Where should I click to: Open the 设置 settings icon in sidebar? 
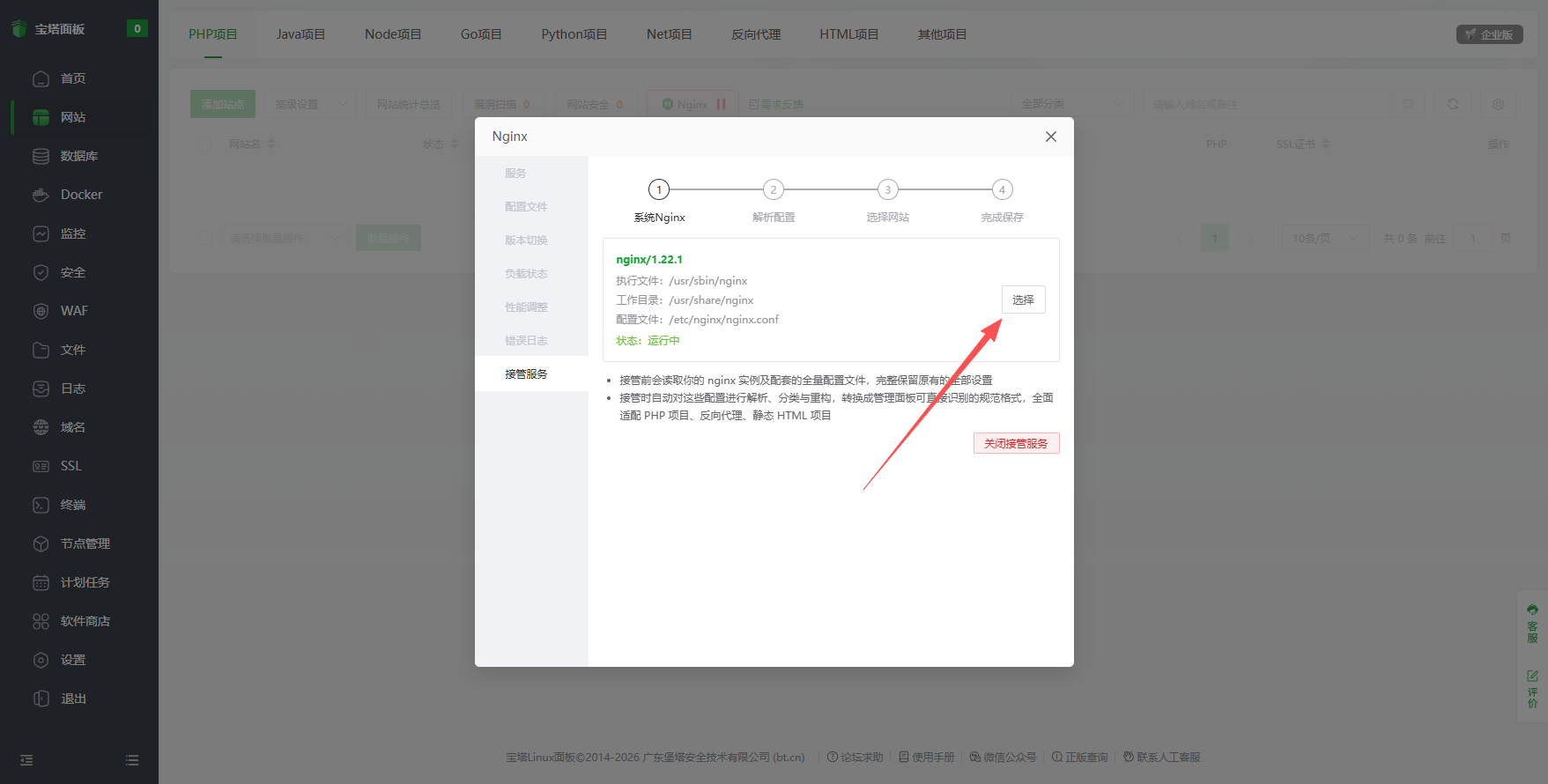click(41, 660)
